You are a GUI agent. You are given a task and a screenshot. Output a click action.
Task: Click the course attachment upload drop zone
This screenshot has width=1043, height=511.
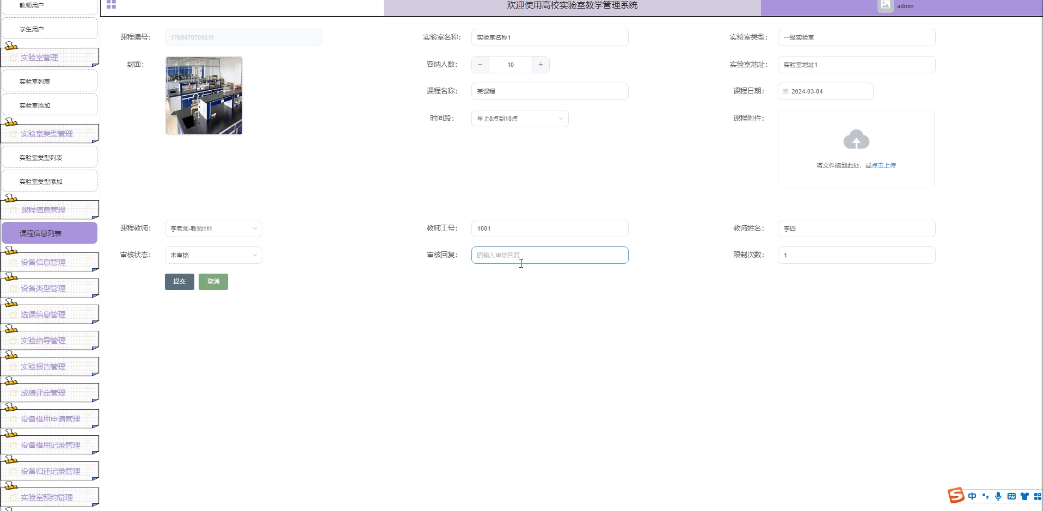point(856,149)
